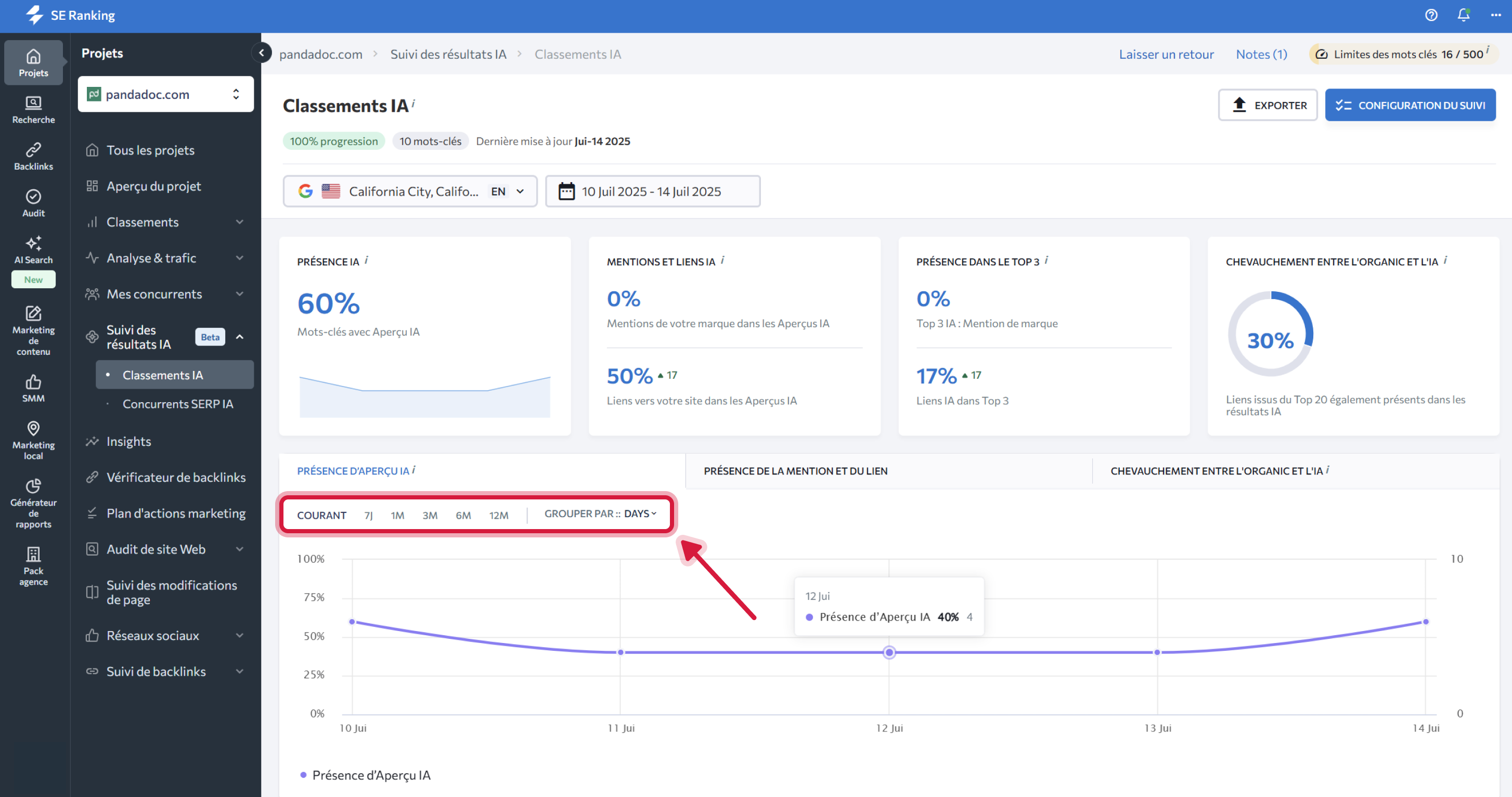Open the Pack agence building icon
This screenshot has width=1512, height=797.
[33, 566]
